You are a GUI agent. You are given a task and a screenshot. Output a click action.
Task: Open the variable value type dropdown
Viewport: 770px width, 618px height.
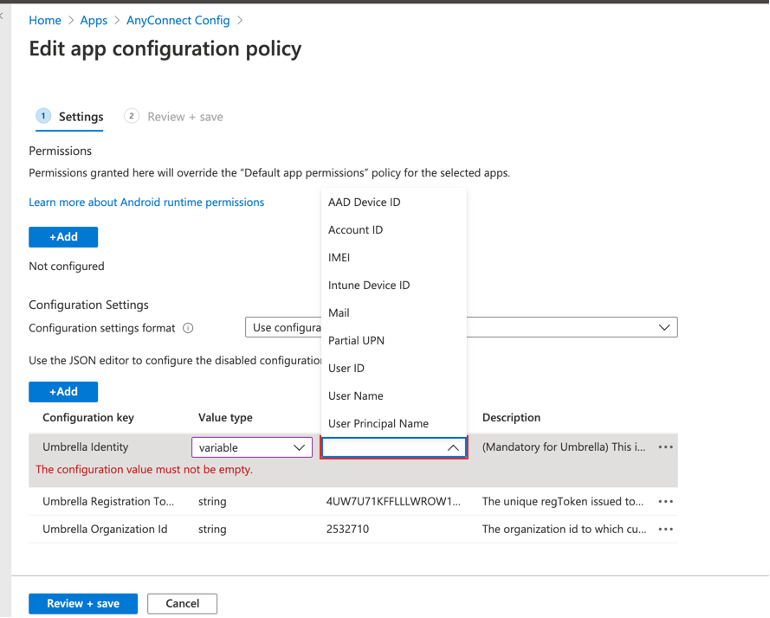(252, 448)
